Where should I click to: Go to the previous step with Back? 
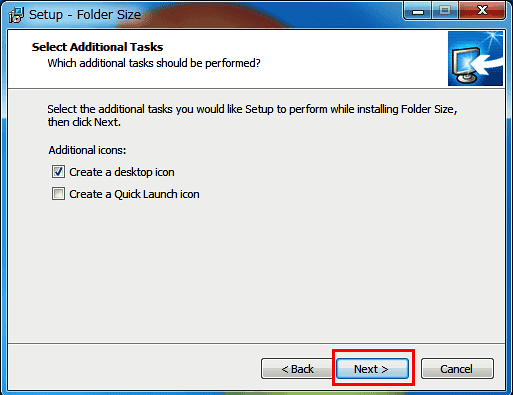click(297, 369)
